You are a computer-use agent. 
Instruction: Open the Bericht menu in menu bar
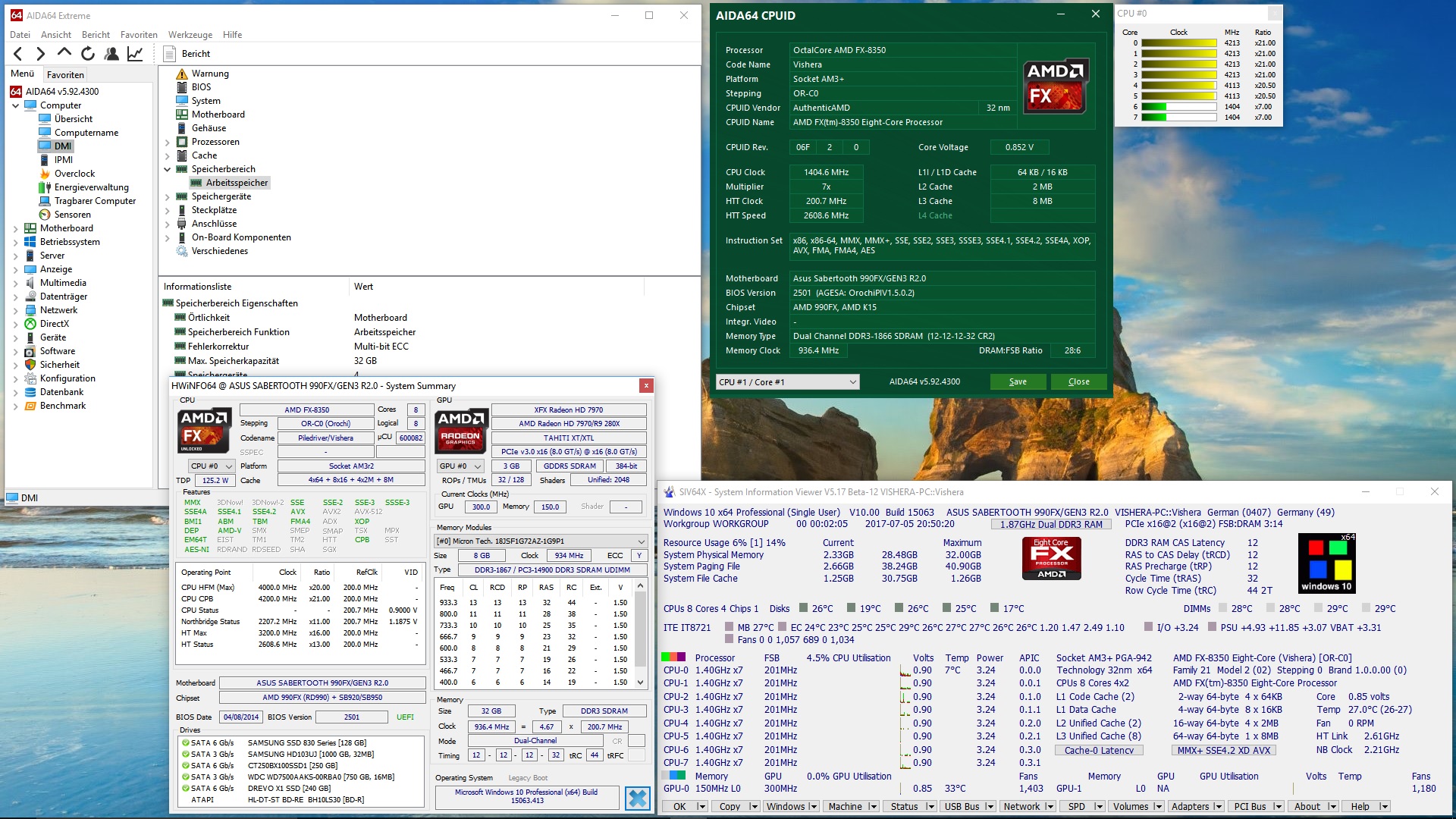tap(96, 35)
